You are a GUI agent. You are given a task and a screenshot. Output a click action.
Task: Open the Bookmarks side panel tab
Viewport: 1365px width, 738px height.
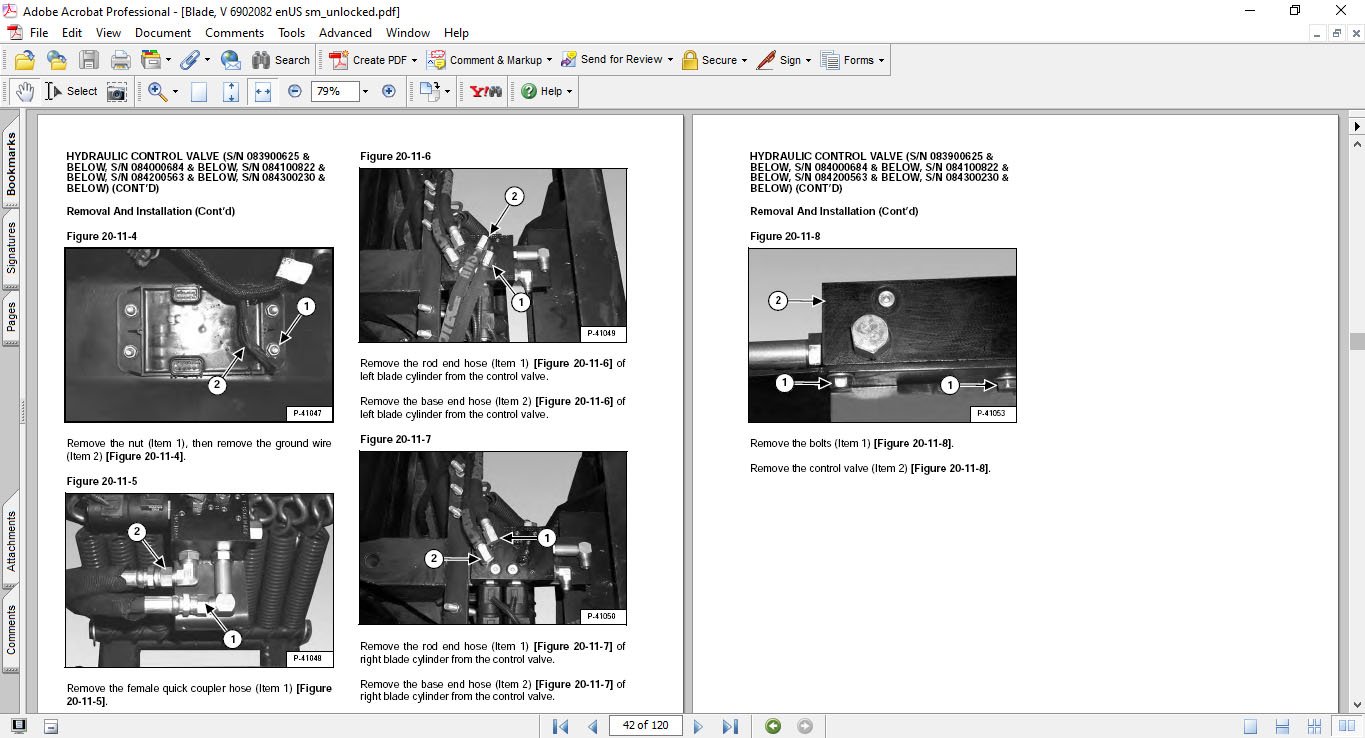coord(11,164)
